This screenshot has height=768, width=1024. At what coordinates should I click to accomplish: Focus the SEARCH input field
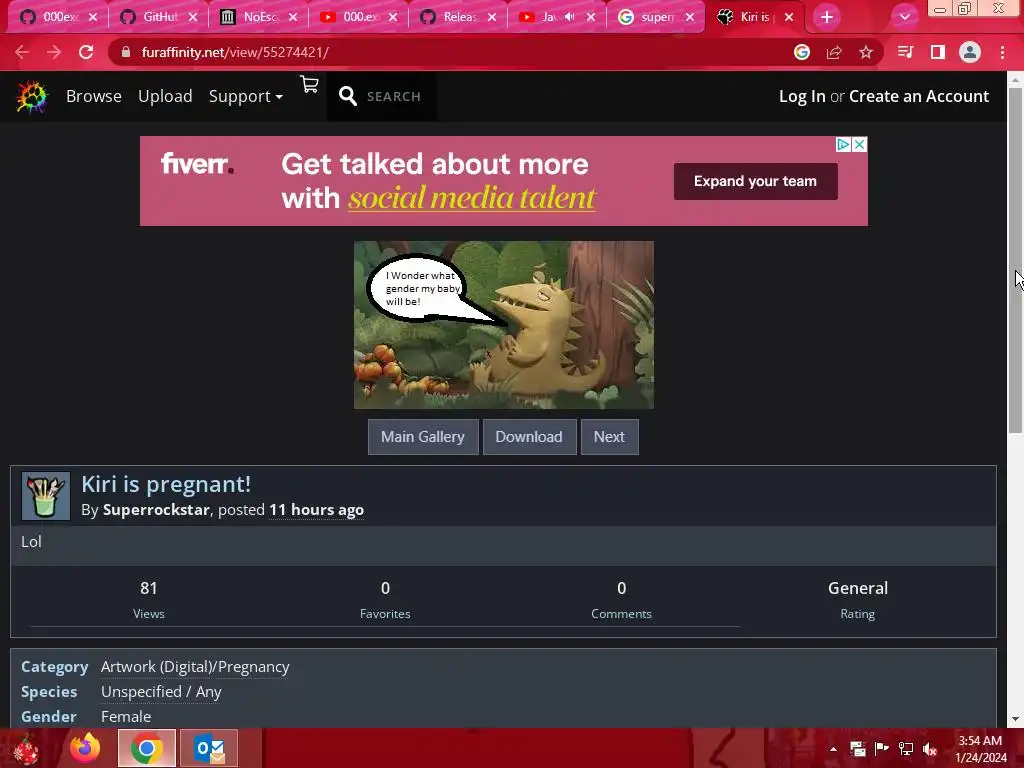(394, 97)
